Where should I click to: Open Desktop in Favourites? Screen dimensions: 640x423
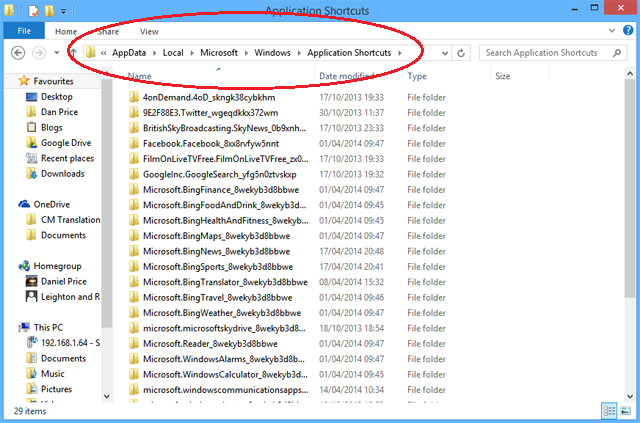56,97
